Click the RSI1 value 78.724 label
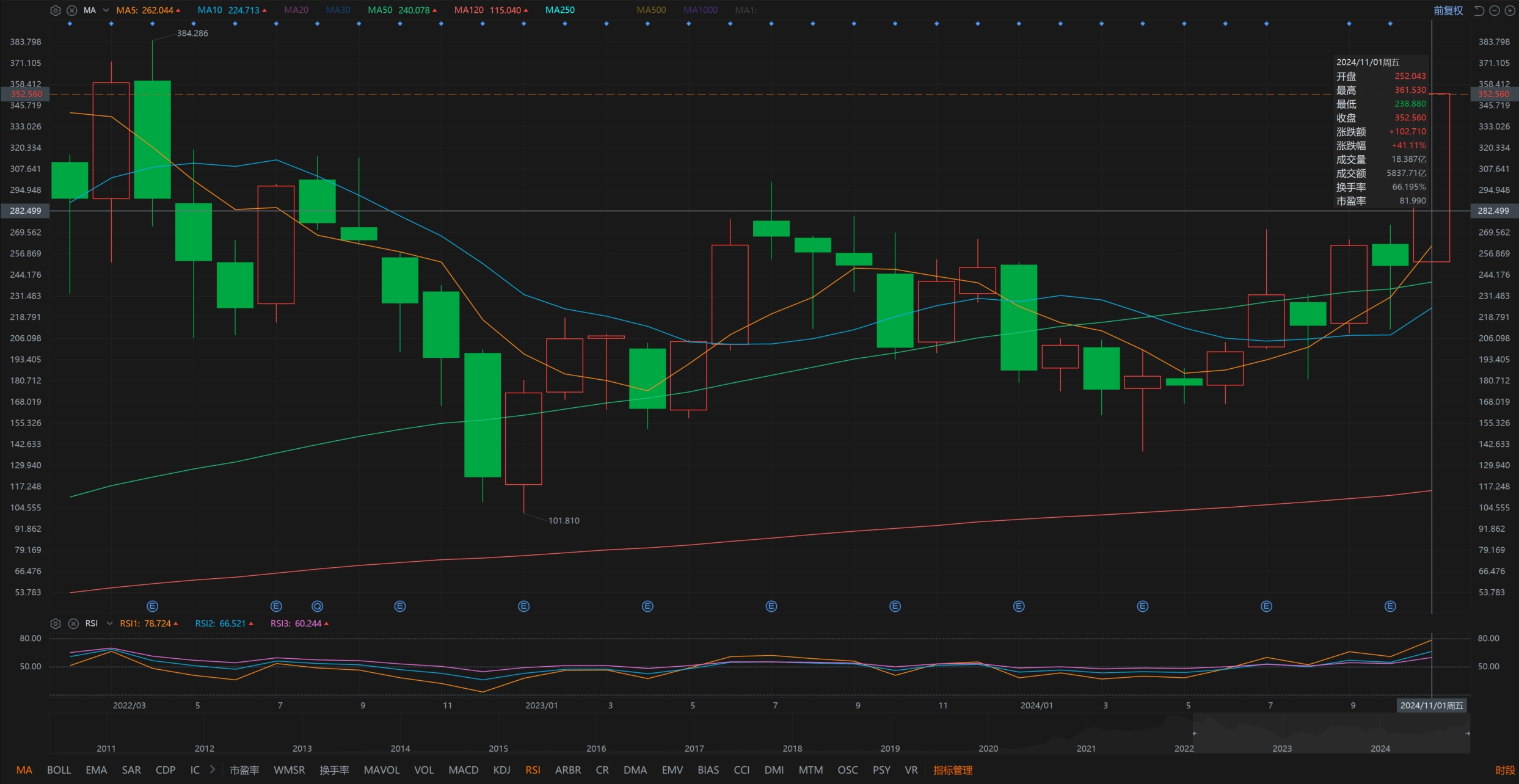 148,623
